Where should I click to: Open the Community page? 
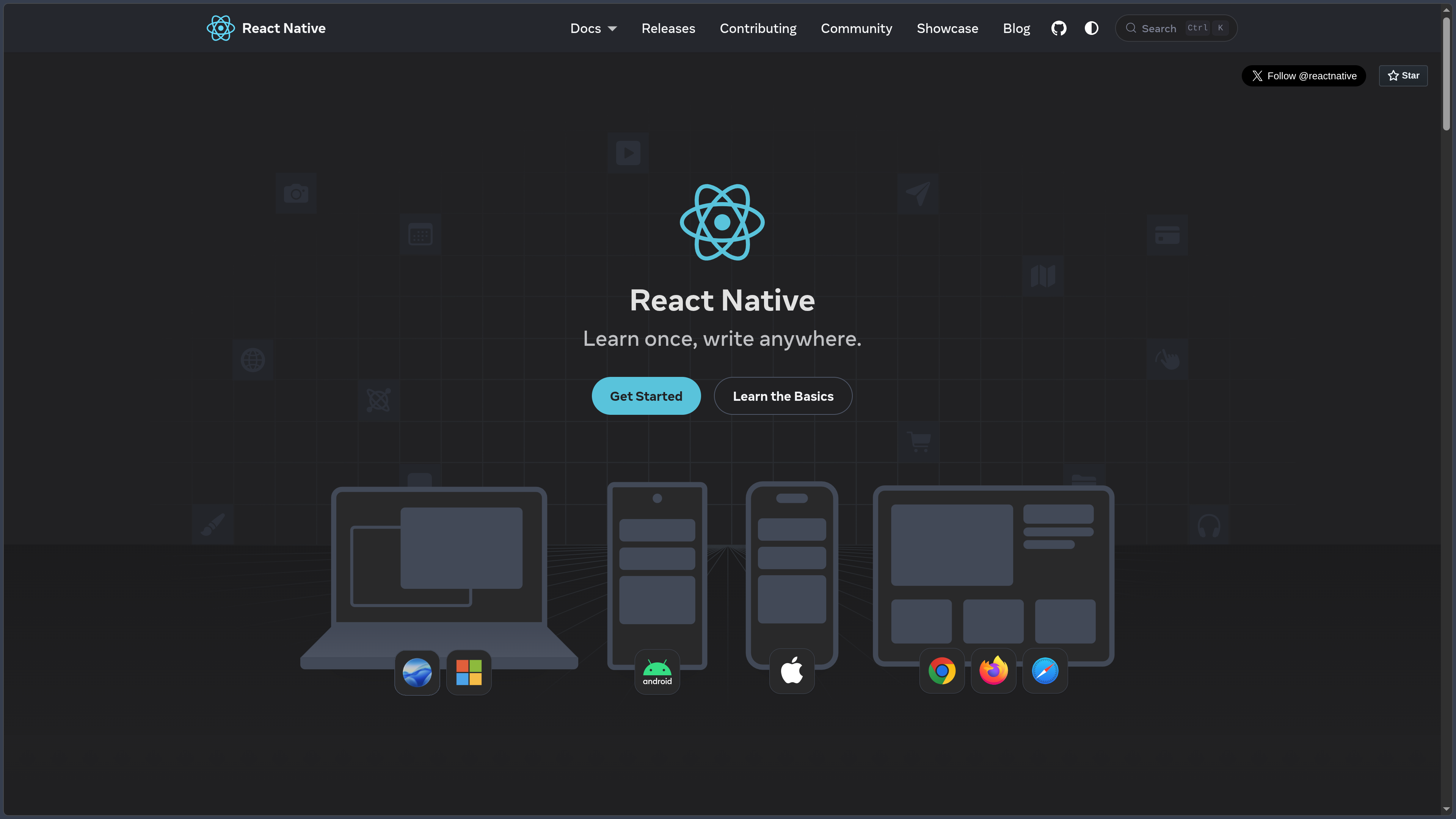pos(856,28)
